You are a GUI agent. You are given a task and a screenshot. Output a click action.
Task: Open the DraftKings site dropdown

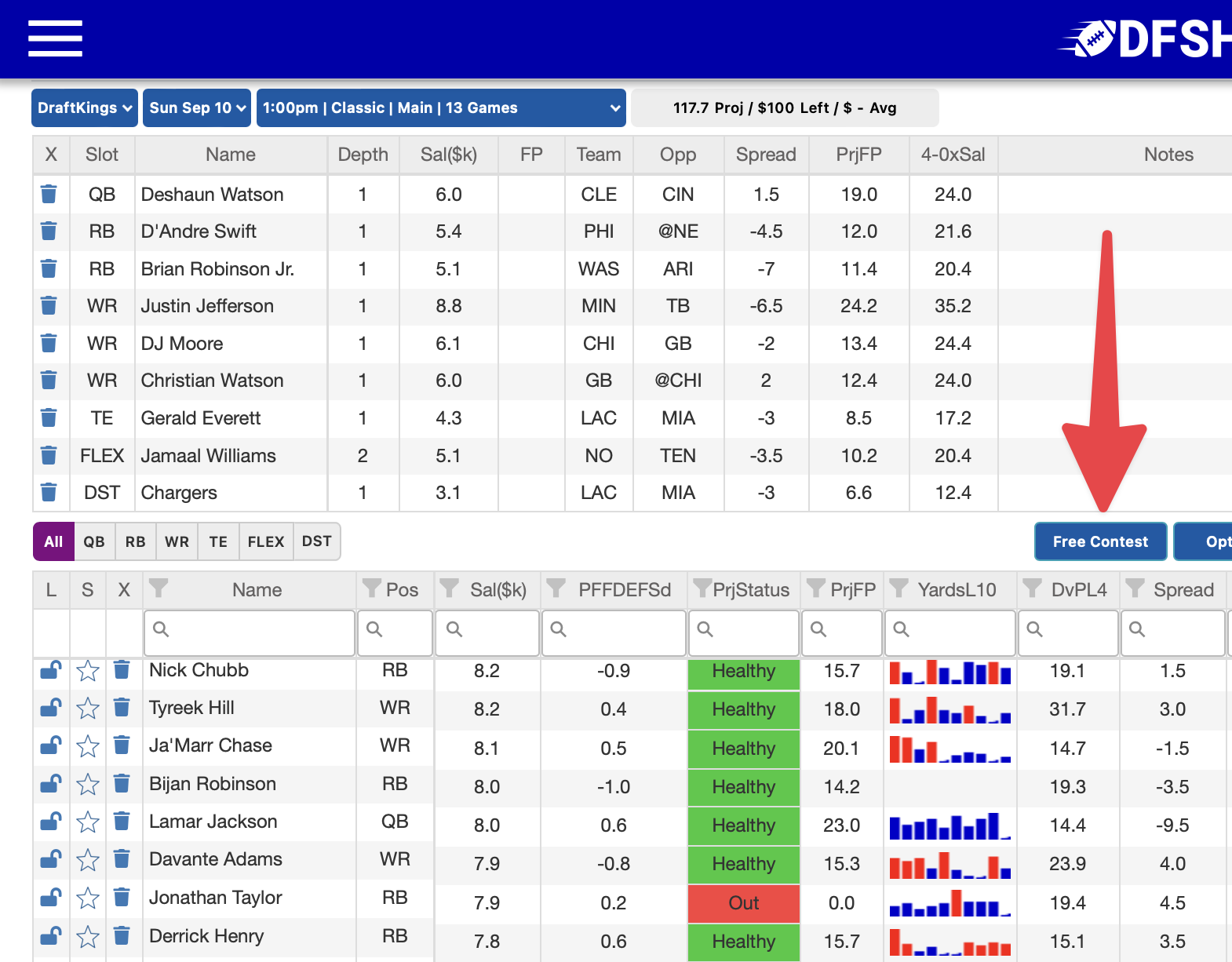click(x=85, y=107)
